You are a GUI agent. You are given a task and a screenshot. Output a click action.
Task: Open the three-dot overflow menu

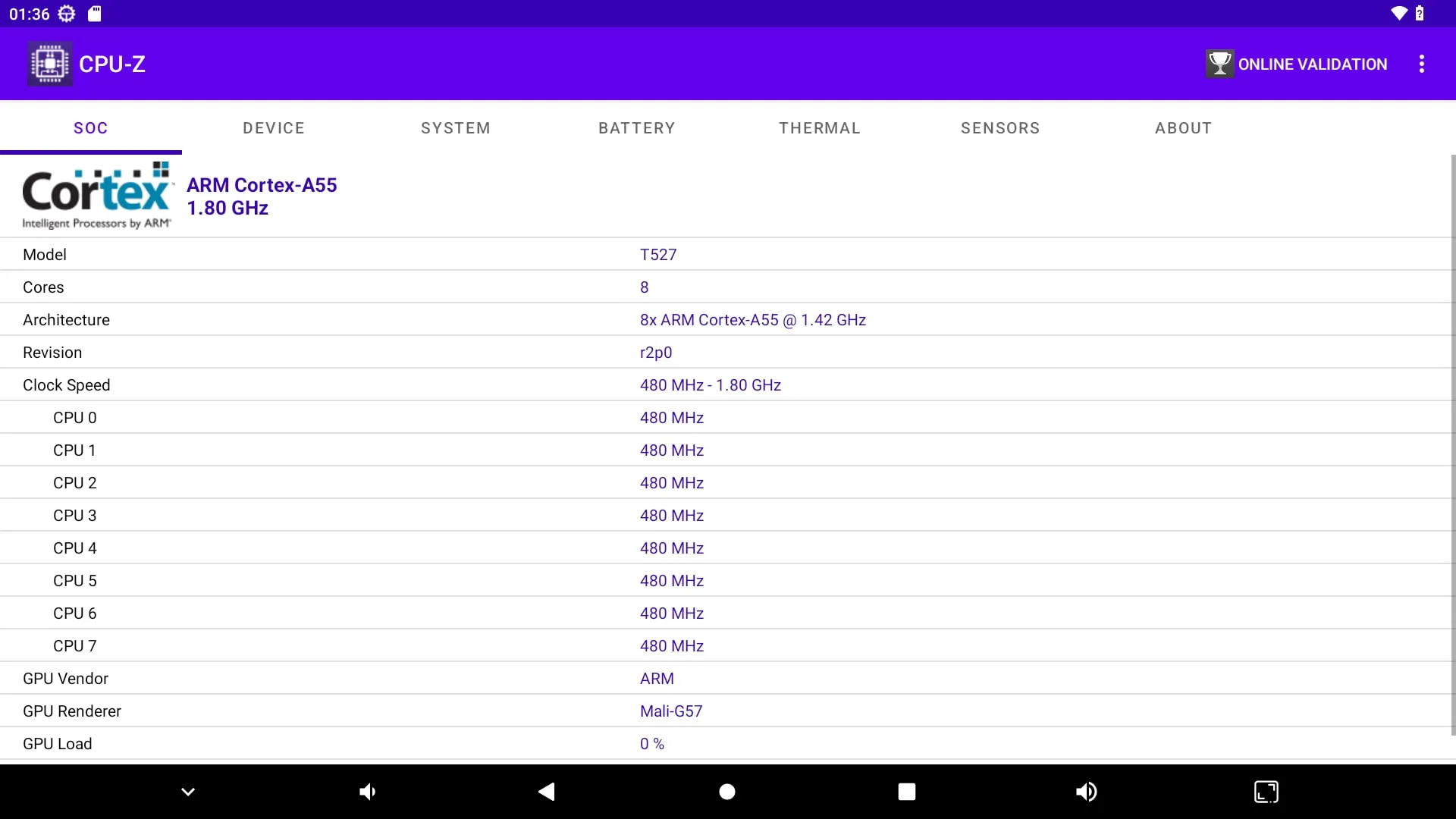point(1422,64)
